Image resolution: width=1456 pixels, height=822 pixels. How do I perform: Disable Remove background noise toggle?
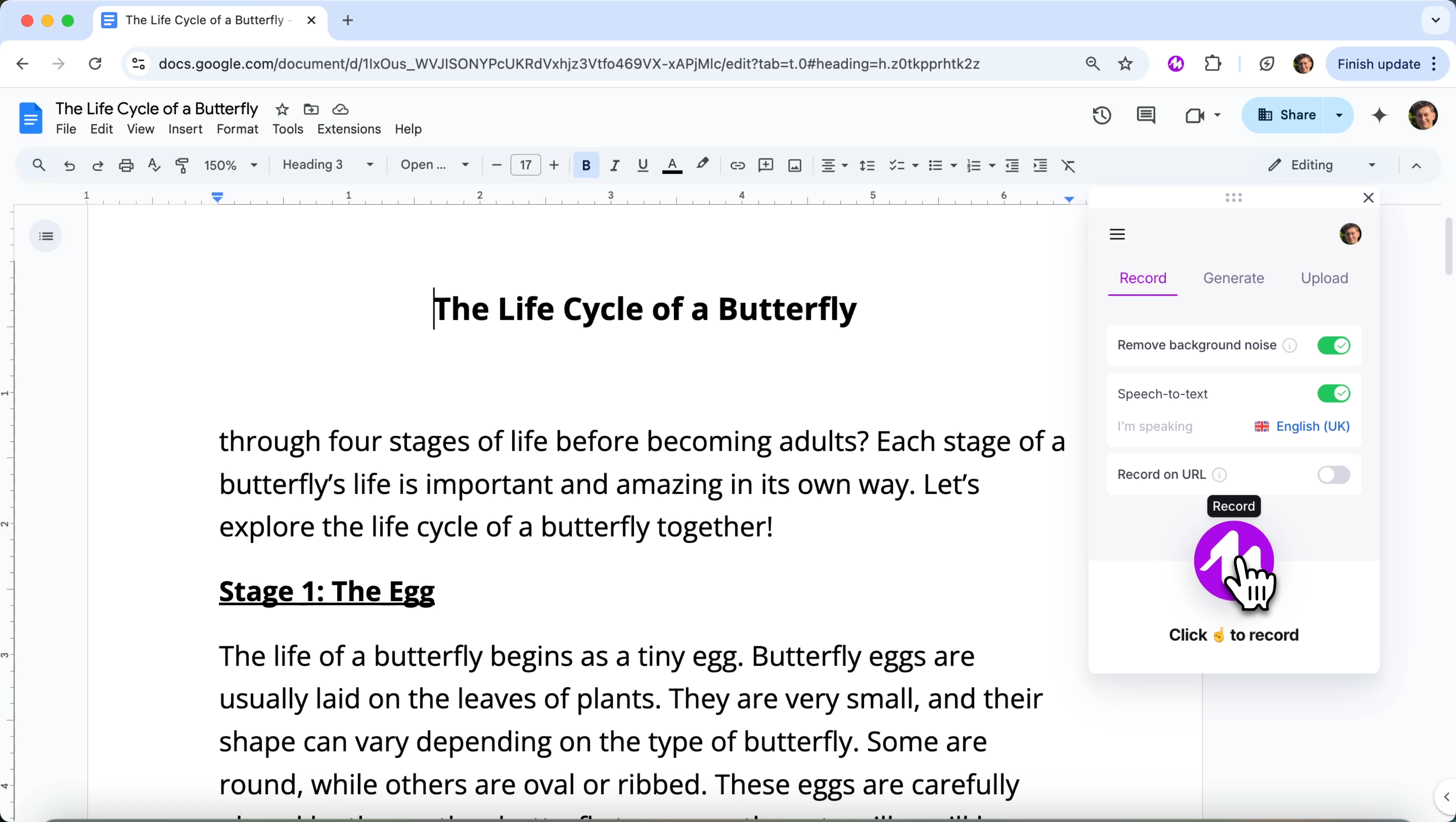pos(1333,345)
